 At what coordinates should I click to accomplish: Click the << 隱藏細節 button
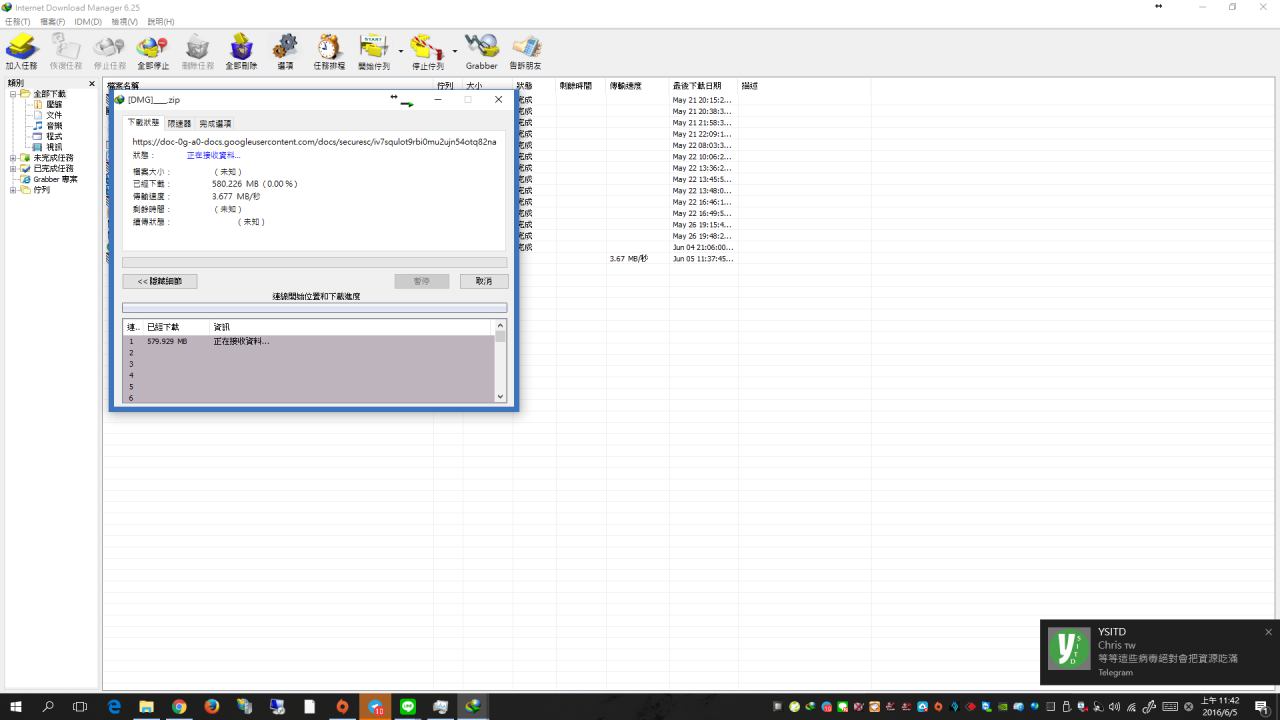(160, 281)
